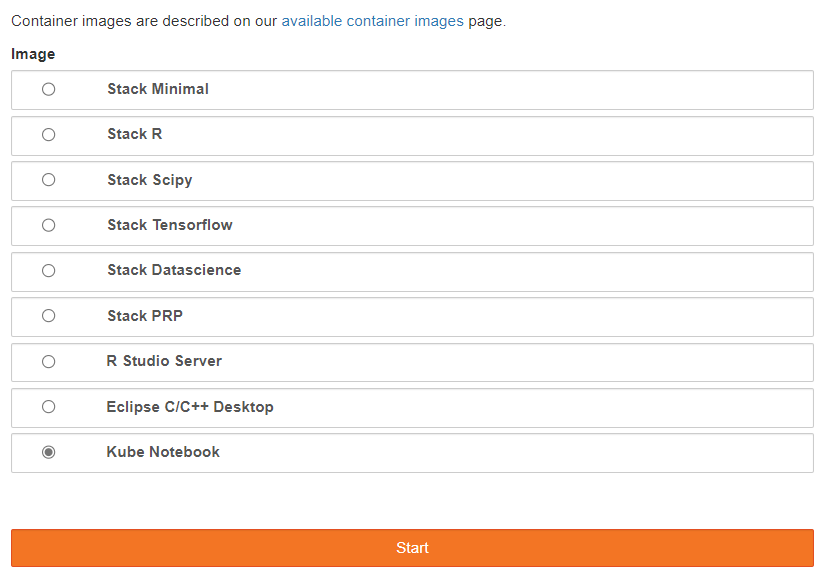Click the Stack Minimal label text

158,89
